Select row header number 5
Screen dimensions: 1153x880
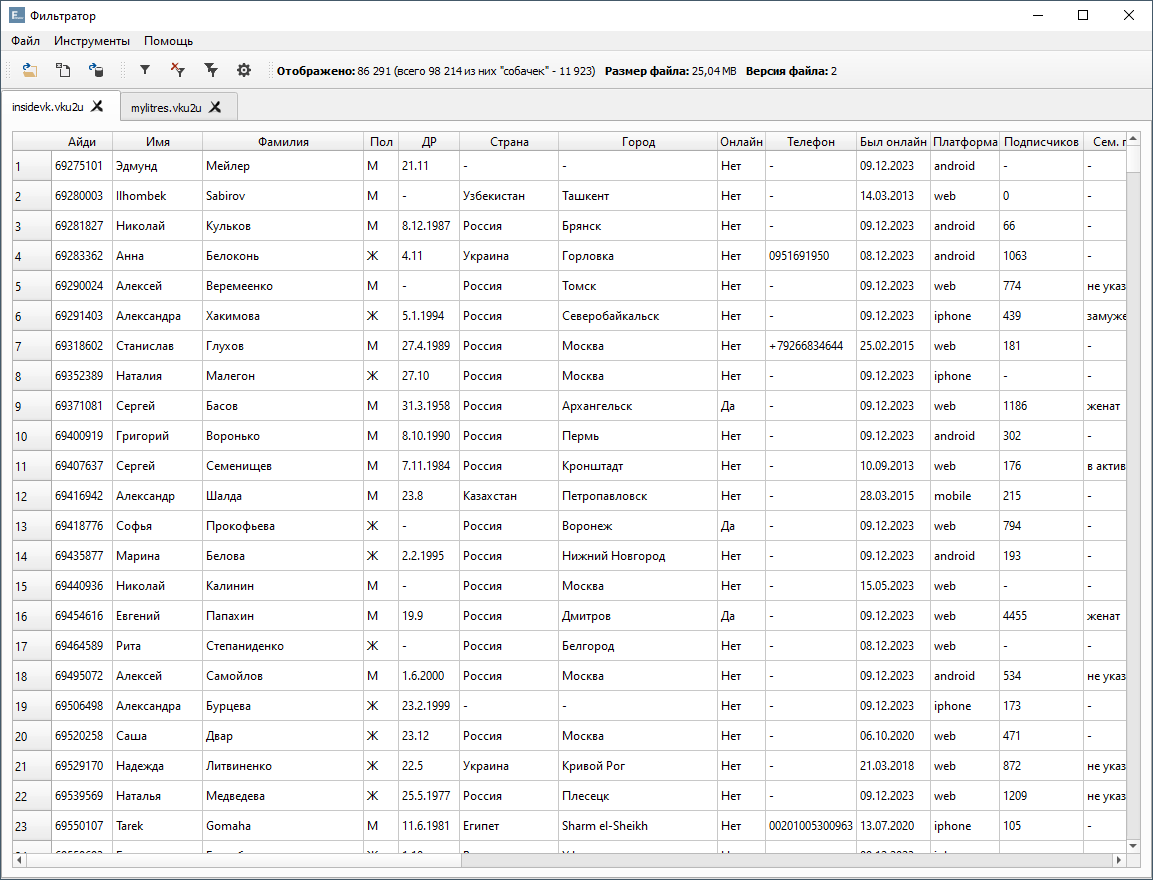pos(32,286)
